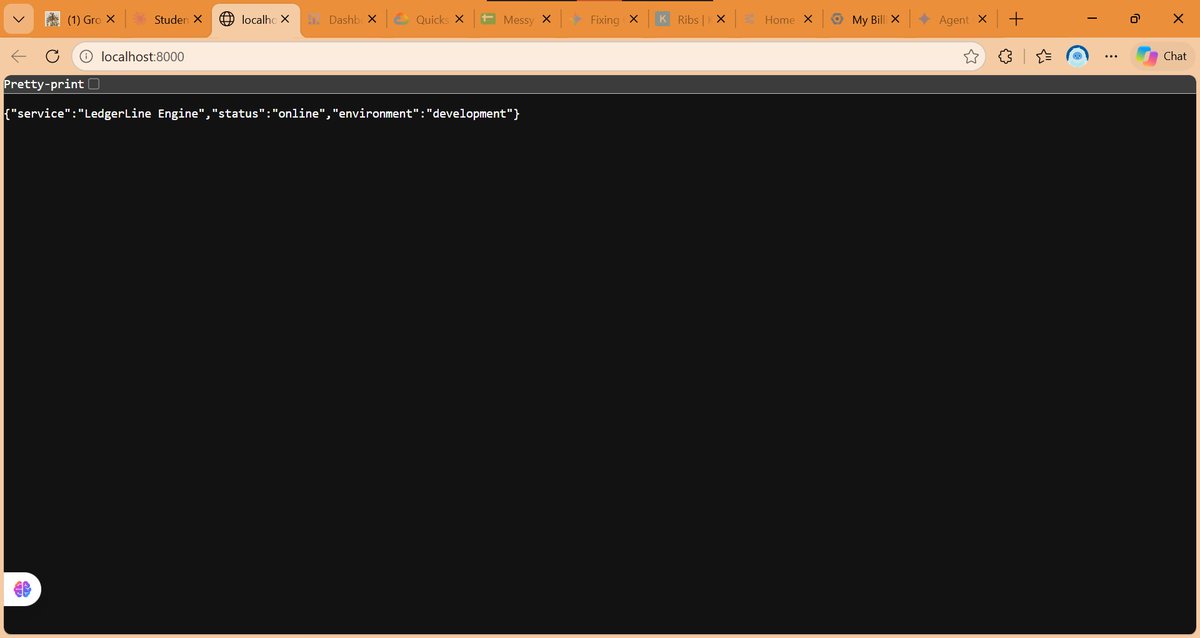Screen dimensions: 1200x638
Task: Add this page to favorites star
Action: tap(971, 57)
